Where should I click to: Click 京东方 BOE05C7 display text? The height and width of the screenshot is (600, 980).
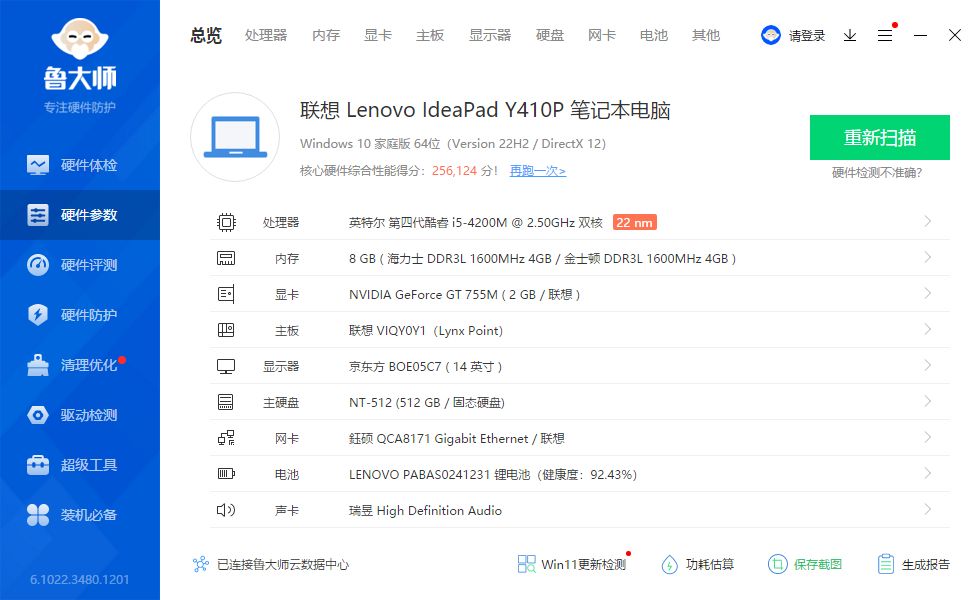[426, 366]
